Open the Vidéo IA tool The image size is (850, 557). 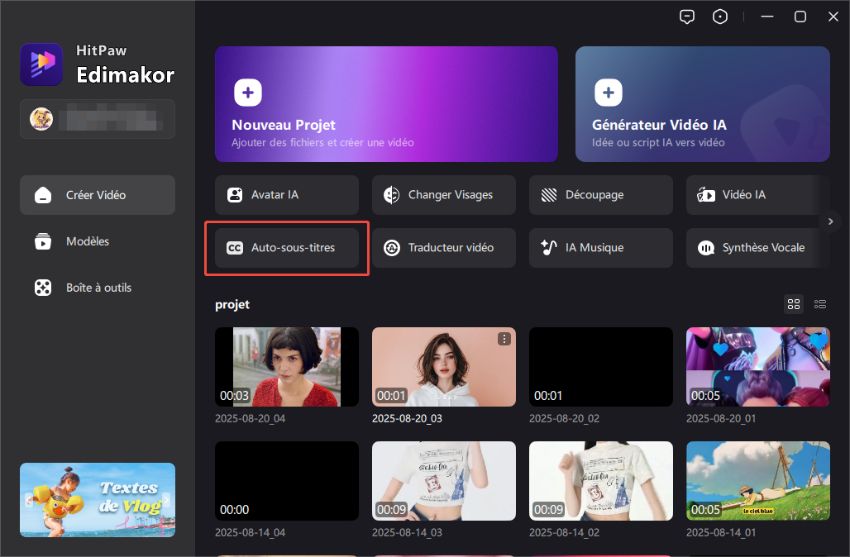coord(757,195)
